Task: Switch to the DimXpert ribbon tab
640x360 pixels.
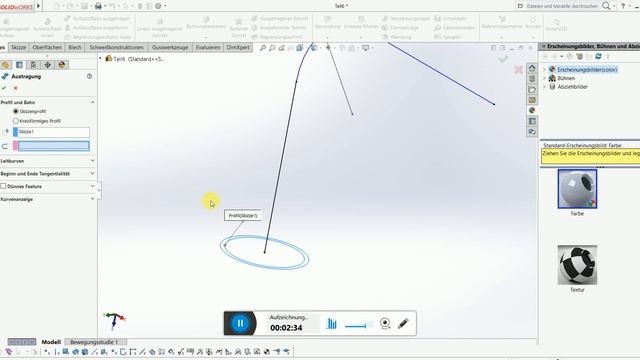Action: [238, 47]
